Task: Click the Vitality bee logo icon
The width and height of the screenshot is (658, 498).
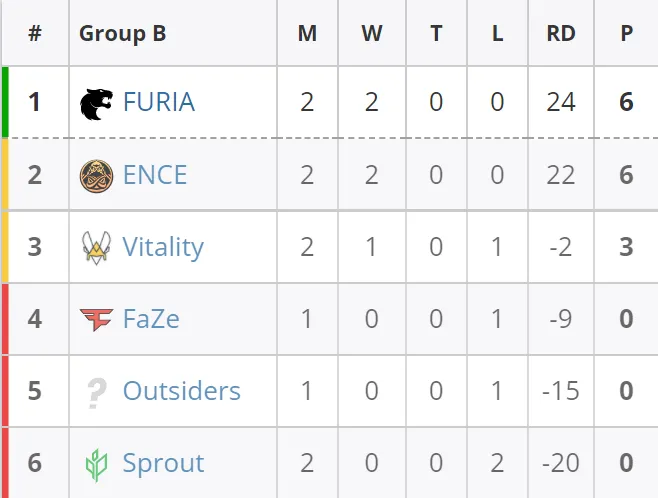Action: tap(96, 248)
